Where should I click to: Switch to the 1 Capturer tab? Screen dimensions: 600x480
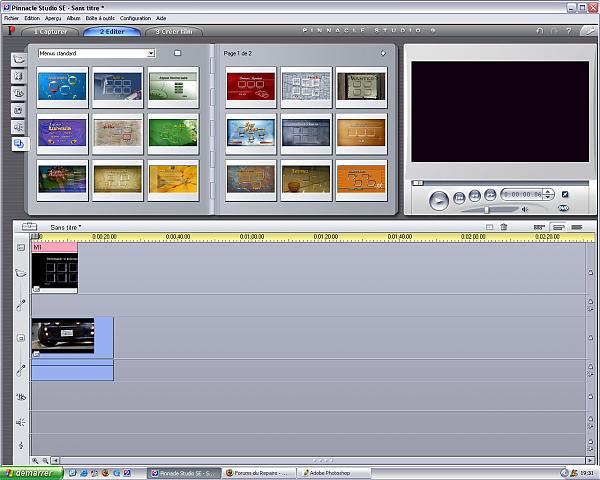[50, 31]
